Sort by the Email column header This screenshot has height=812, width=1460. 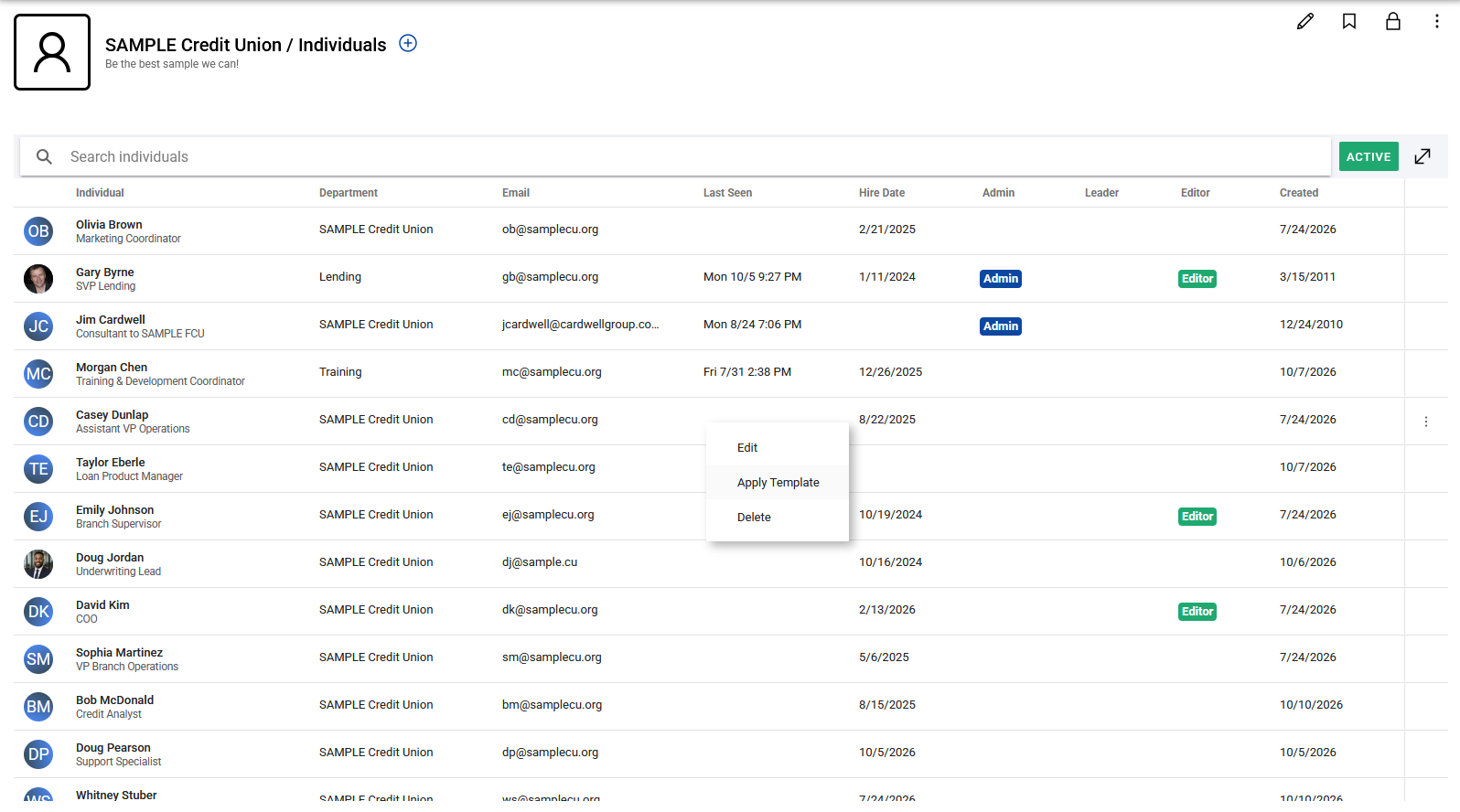(x=516, y=193)
